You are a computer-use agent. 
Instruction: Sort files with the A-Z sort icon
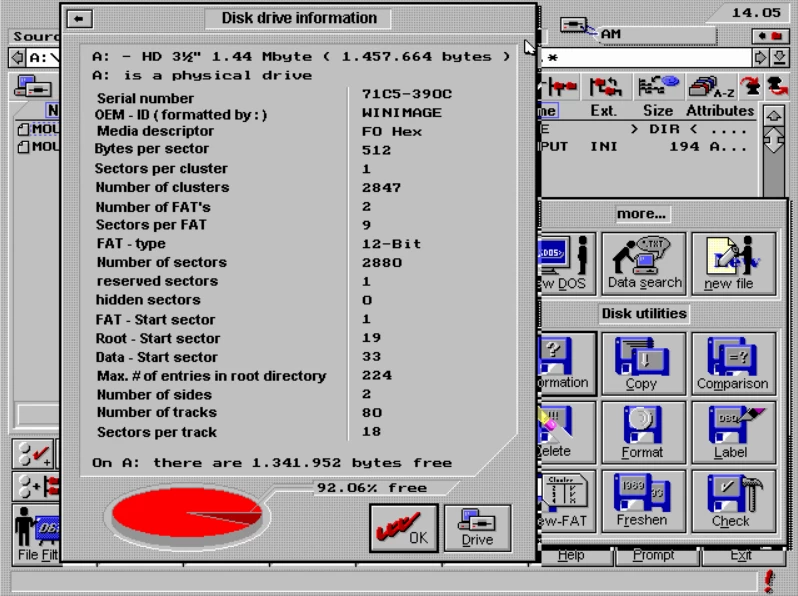click(x=710, y=87)
